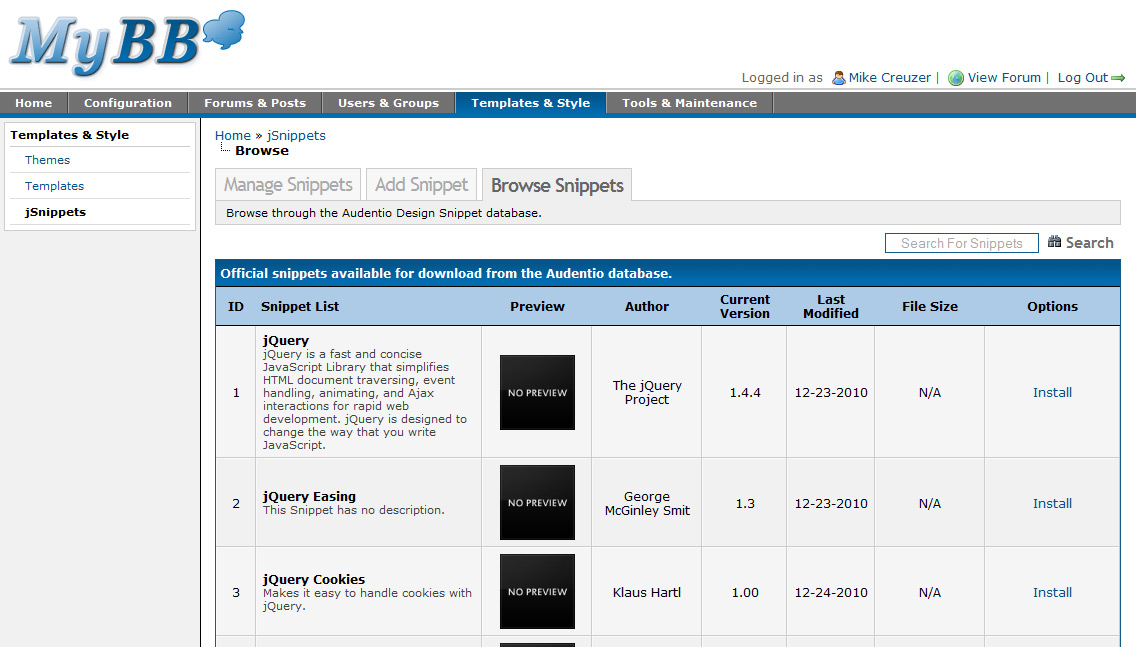Click the globe icon beside View Forum
The width and height of the screenshot is (1136, 647).
tap(956, 78)
